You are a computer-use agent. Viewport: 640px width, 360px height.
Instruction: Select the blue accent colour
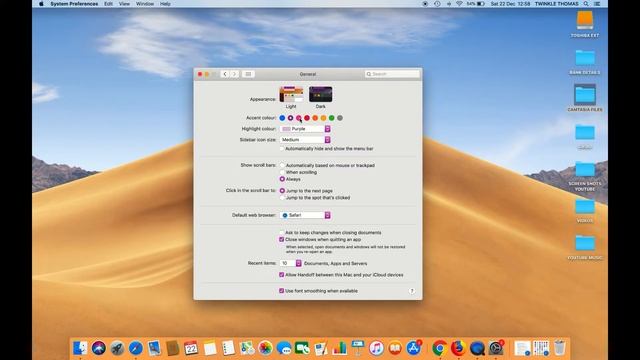point(282,118)
